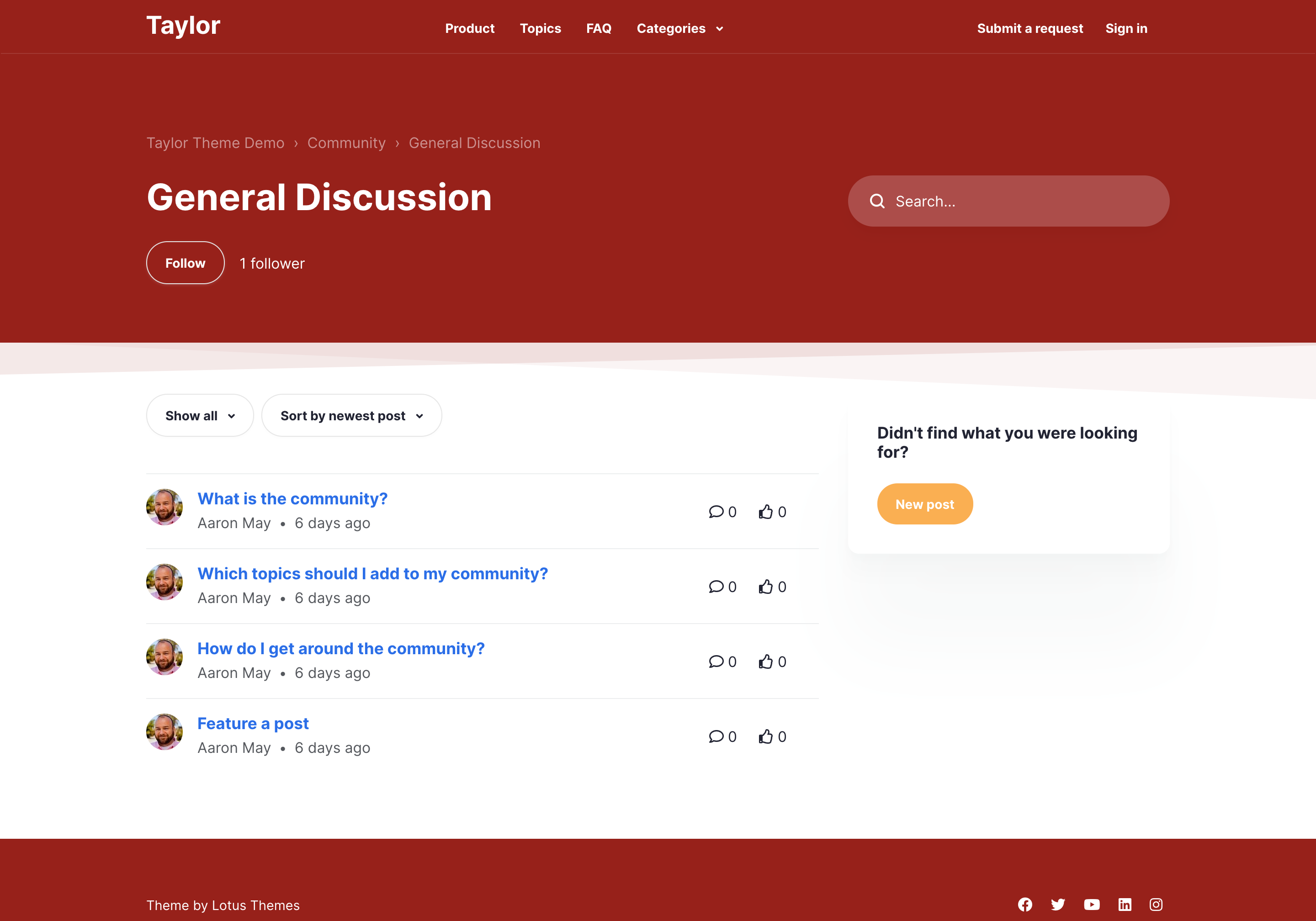Open the Twitter icon in footer
Viewport: 1316px width, 921px height.
(1058, 905)
